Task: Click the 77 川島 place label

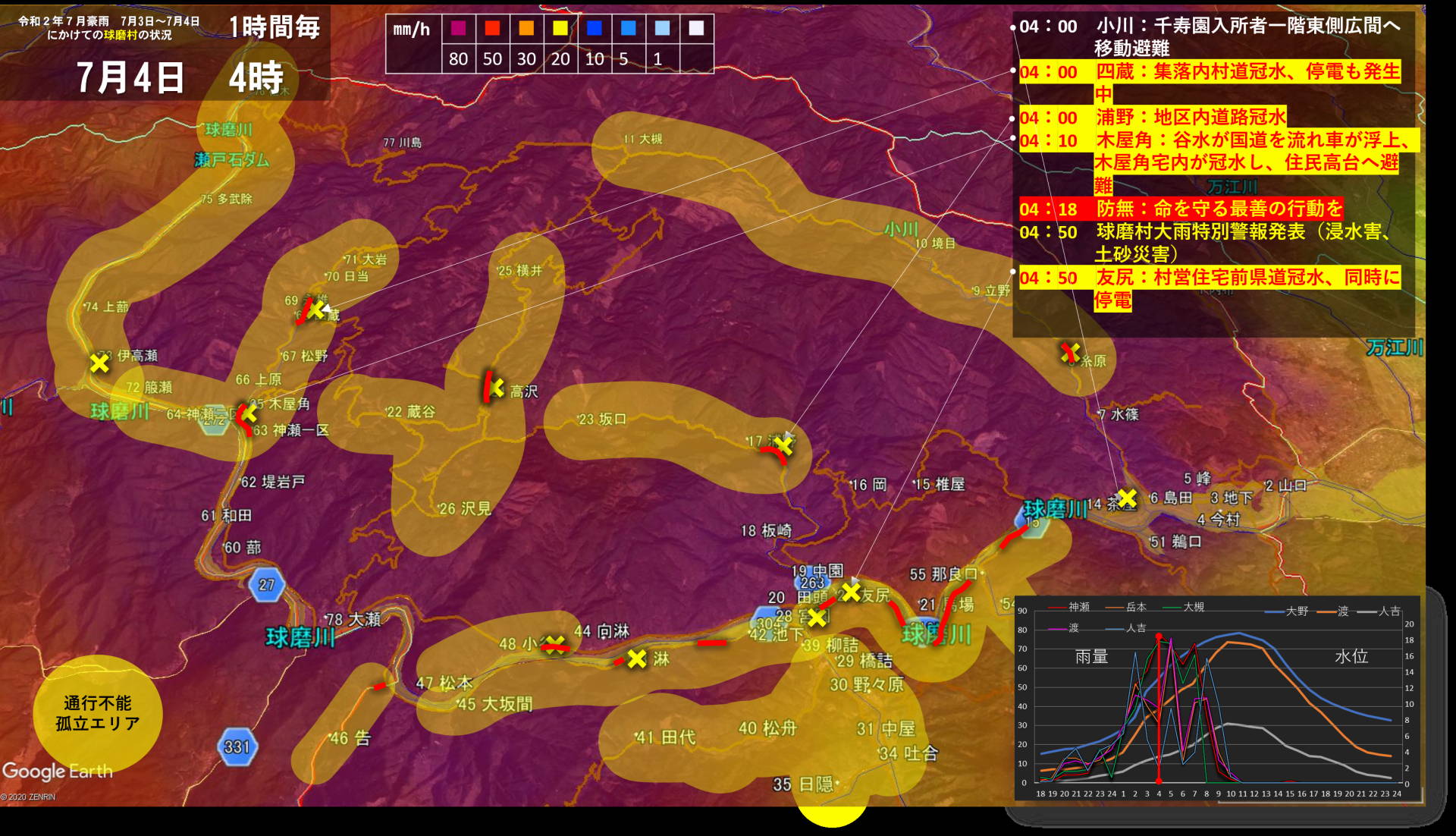Action: click(x=403, y=143)
